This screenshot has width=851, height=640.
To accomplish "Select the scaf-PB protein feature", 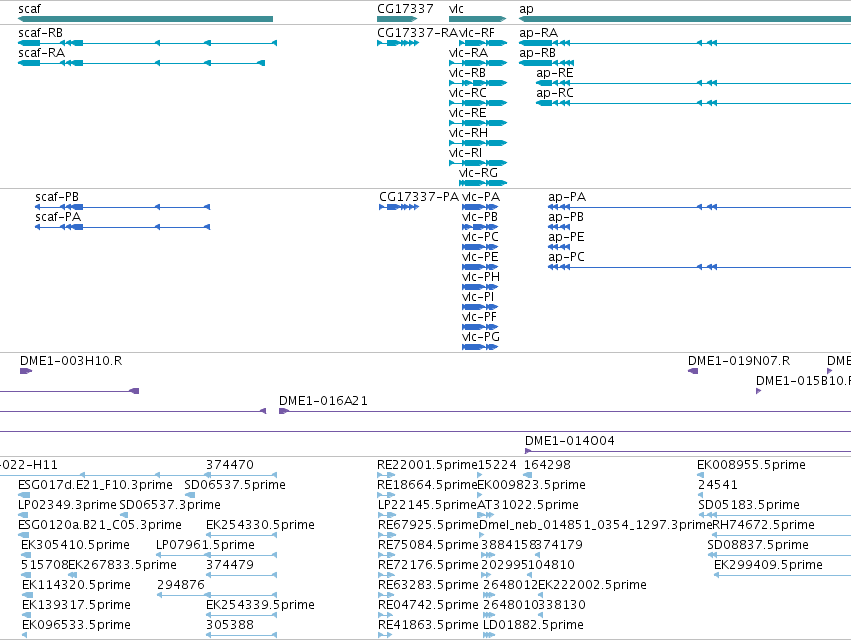I will (123, 207).
